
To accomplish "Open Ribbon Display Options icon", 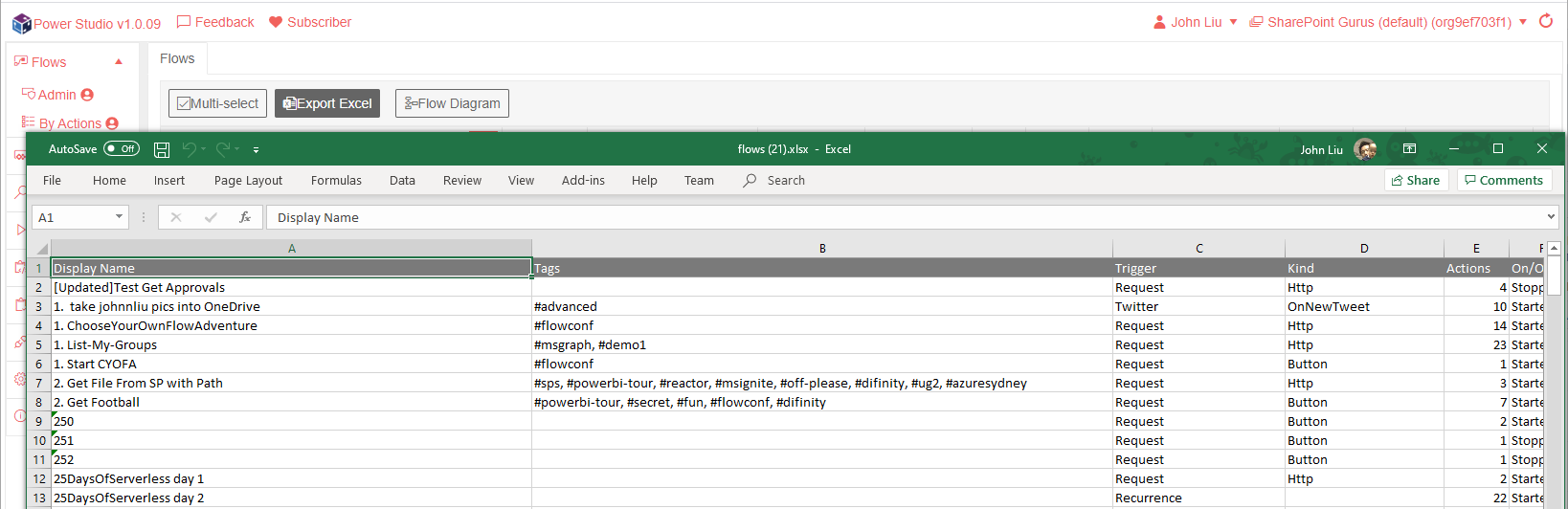I will (1409, 149).
